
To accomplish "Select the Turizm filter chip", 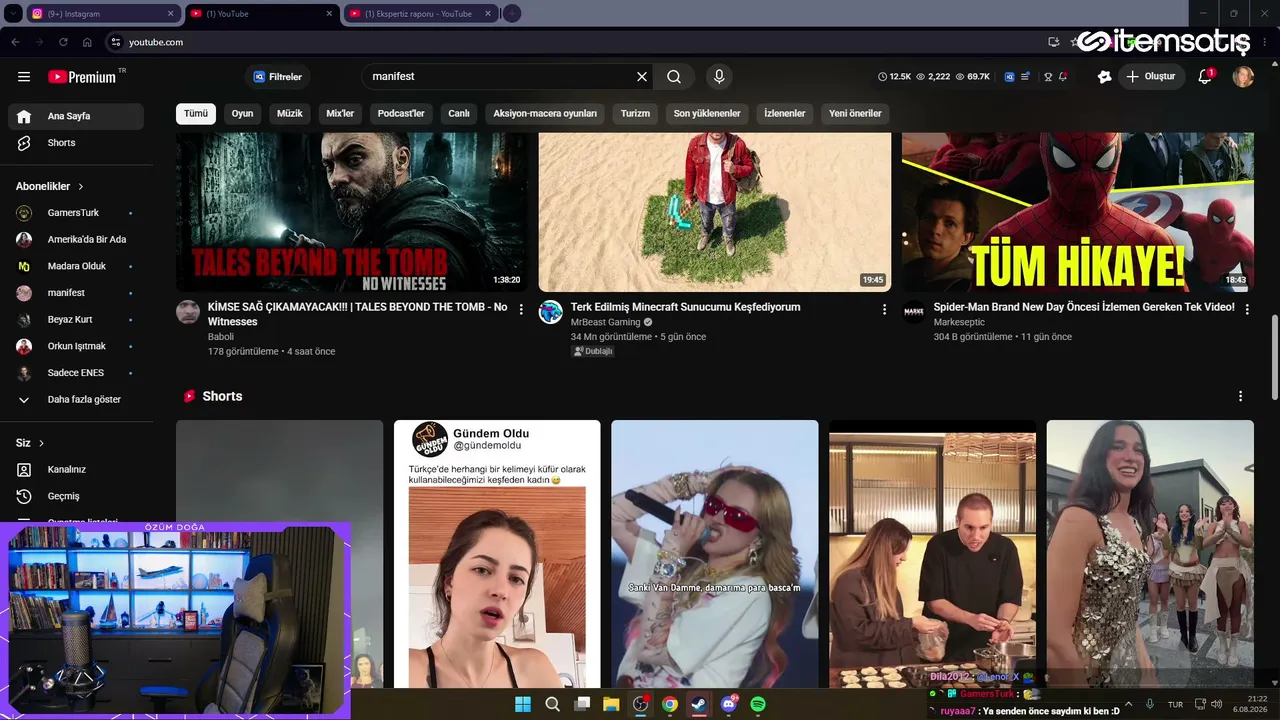I will click(635, 114).
